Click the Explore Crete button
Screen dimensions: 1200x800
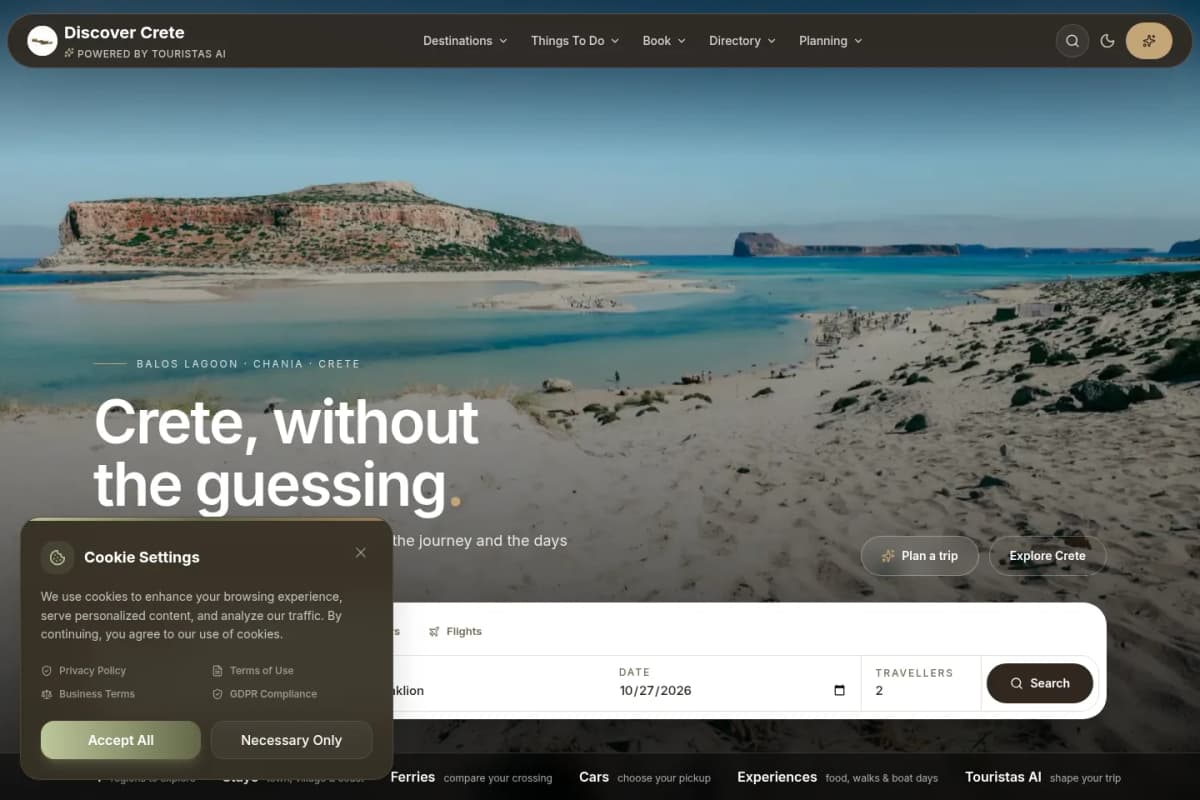pos(1047,556)
